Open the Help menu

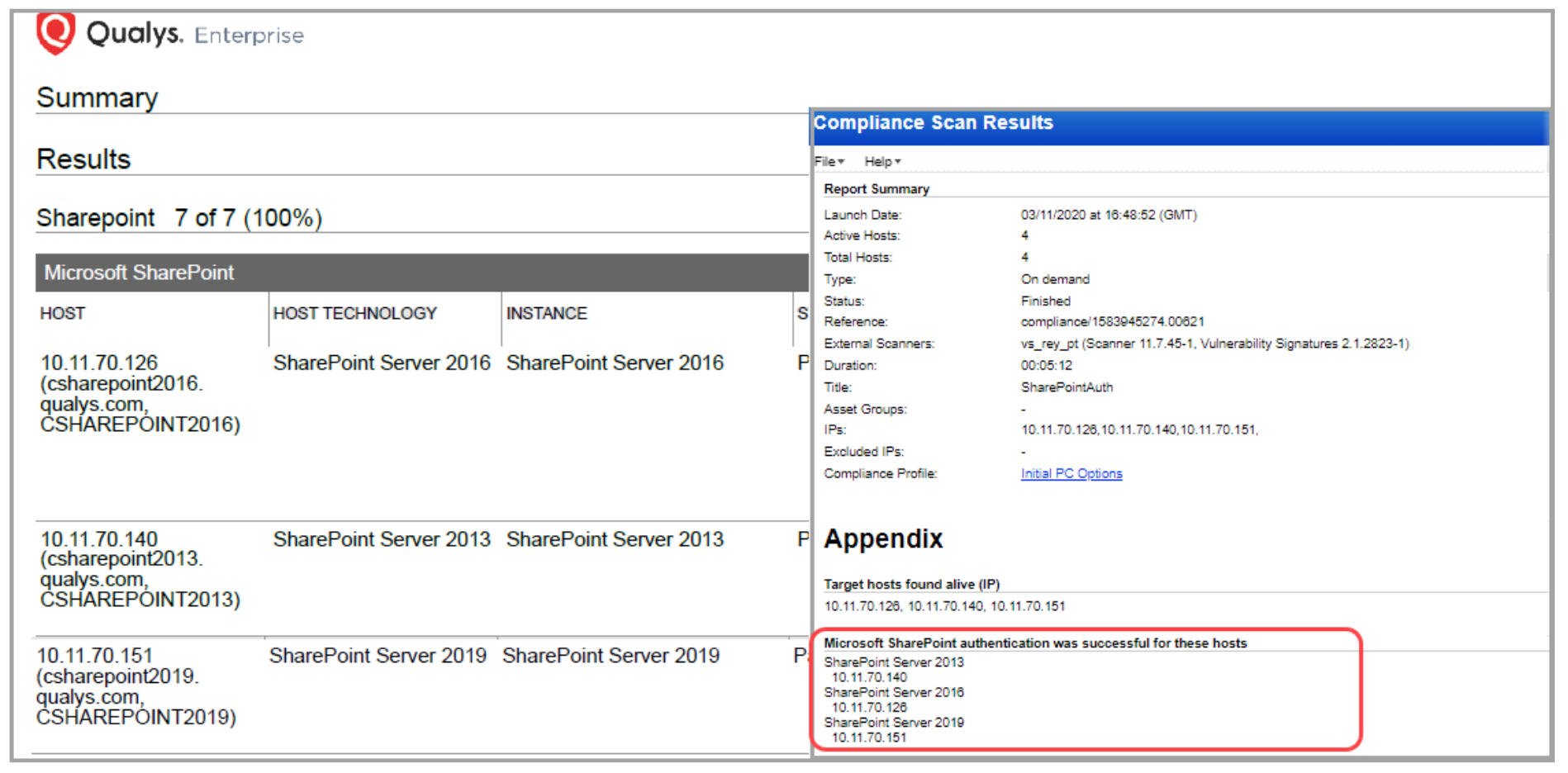click(878, 162)
